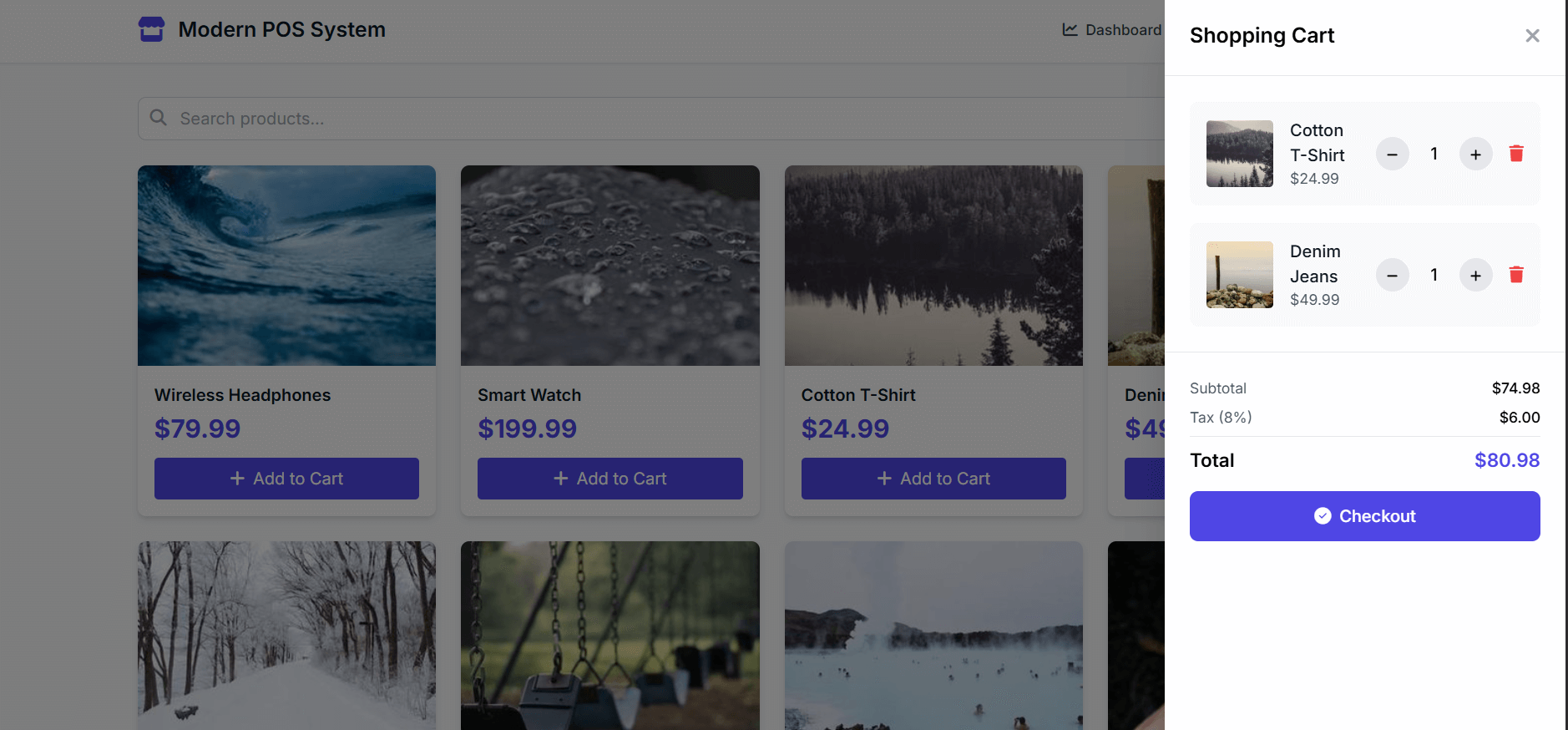This screenshot has height=730, width=1568.
Task: Open the Wireless Headphones wave product image
Action: pos(286,266)
